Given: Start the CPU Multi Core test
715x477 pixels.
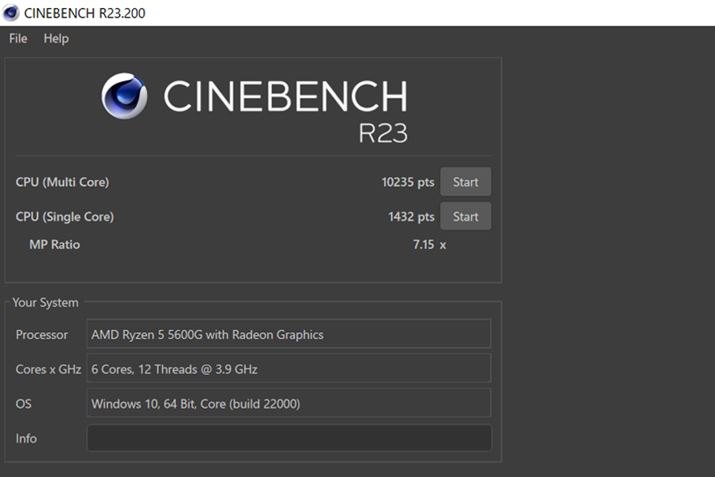Looking at the screenshot, I should (466, 182).
